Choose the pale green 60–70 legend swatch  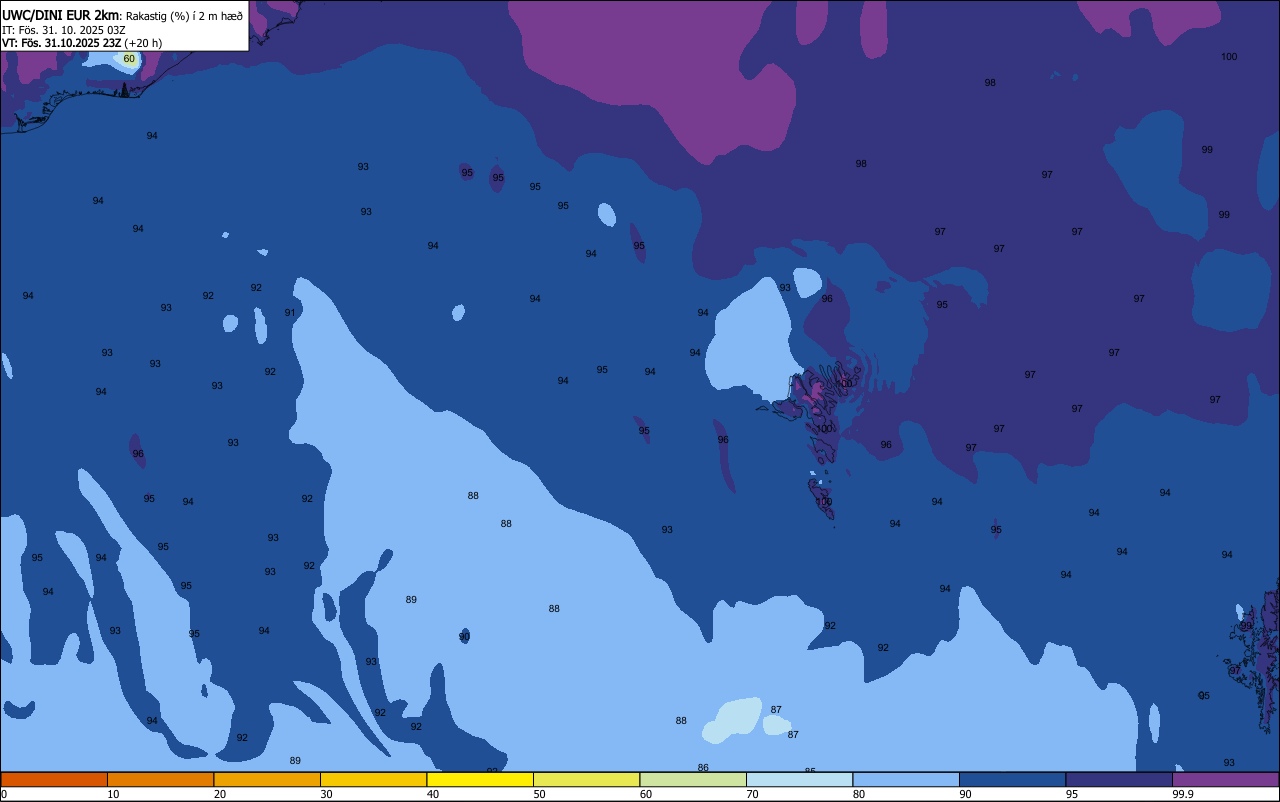coord(693,779)
